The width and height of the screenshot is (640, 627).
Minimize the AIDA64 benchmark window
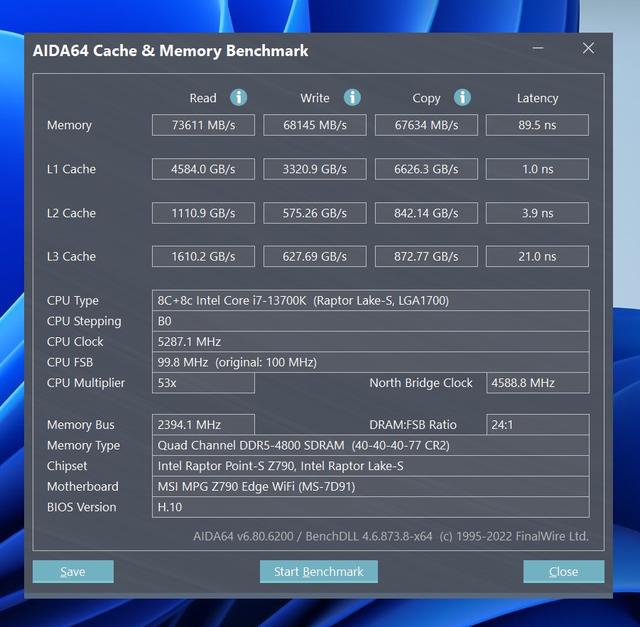click(538, 48)
